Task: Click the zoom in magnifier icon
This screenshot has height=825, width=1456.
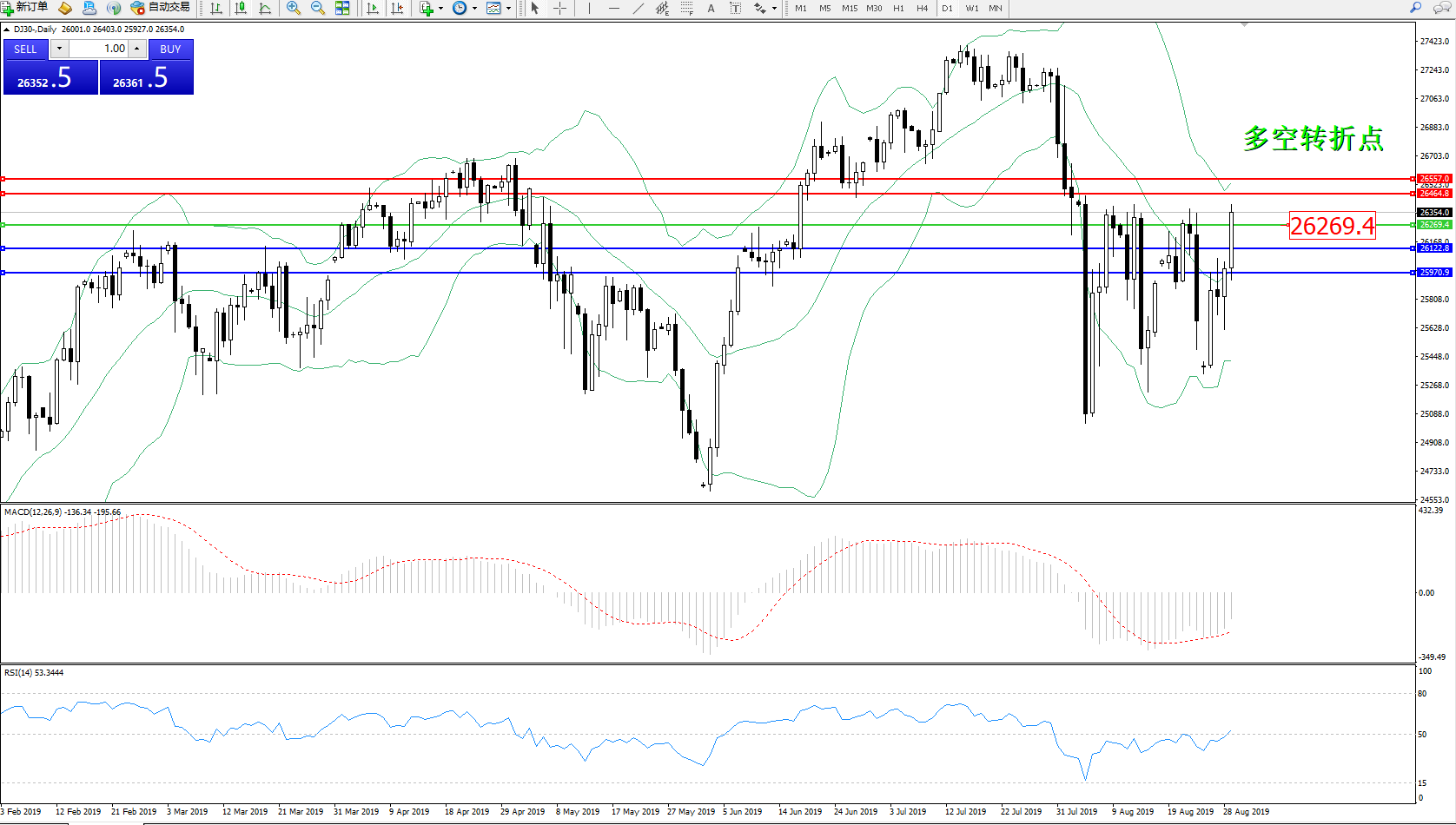Action: pyautogui.click(x=293, y=8)
